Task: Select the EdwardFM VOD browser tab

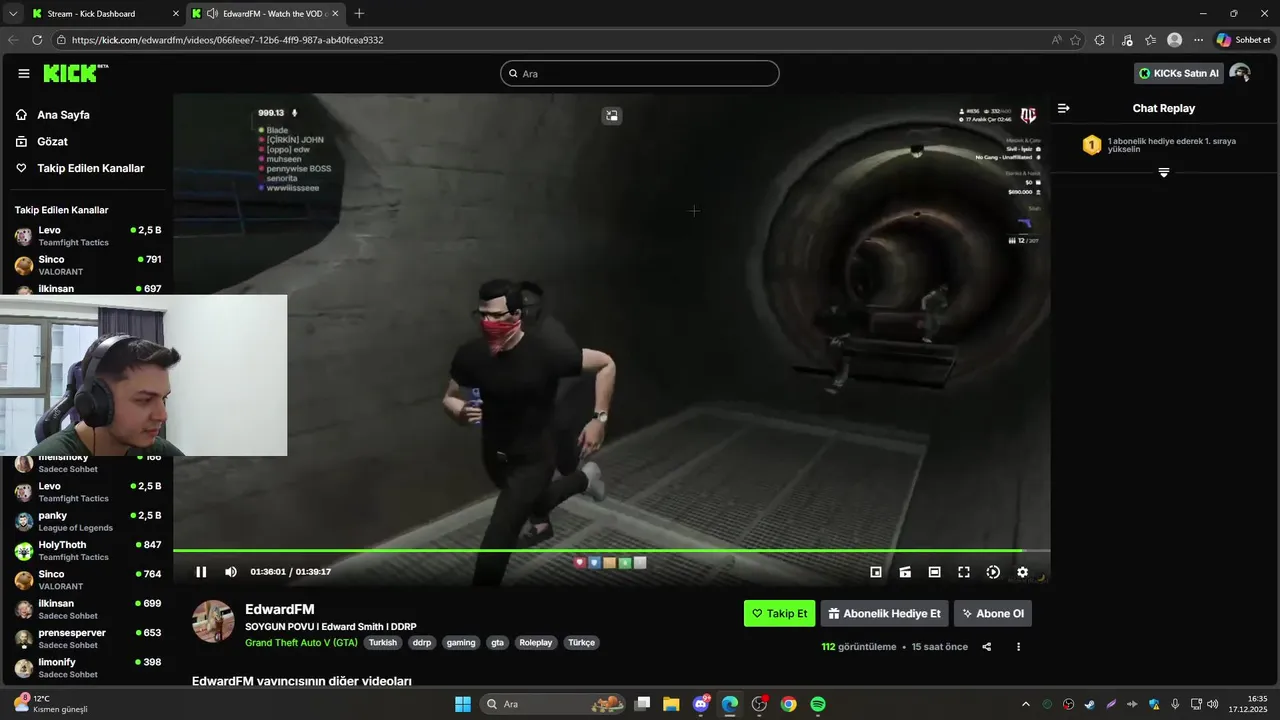Action: click(x=266, y=13)
